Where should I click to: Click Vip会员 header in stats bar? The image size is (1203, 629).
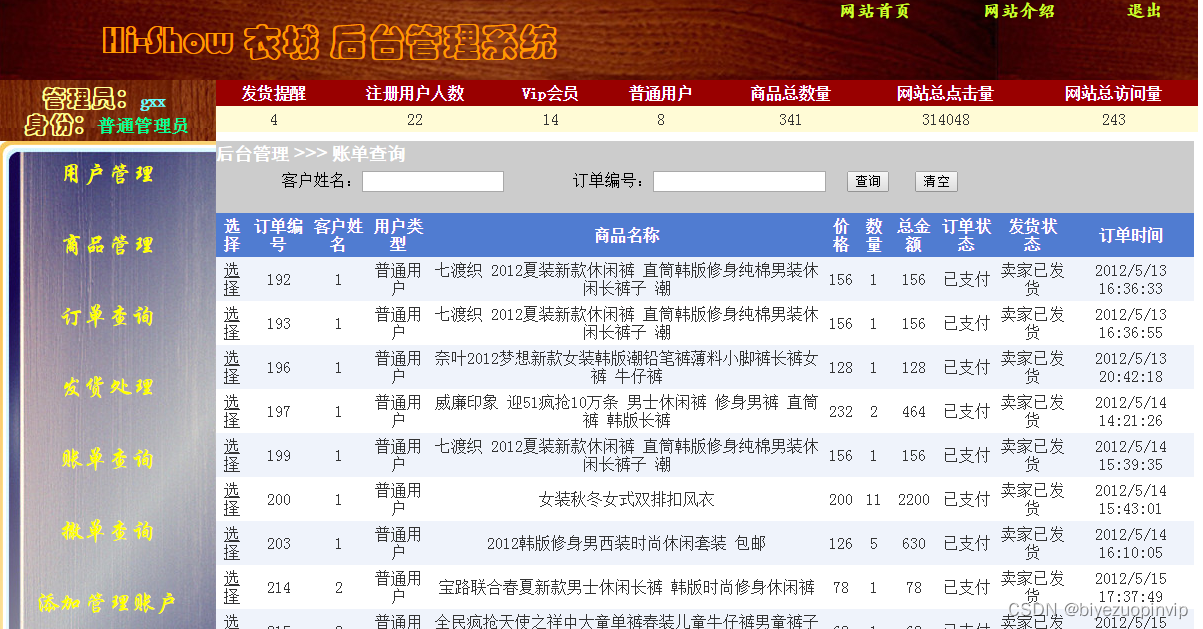[x=550, y=93]
